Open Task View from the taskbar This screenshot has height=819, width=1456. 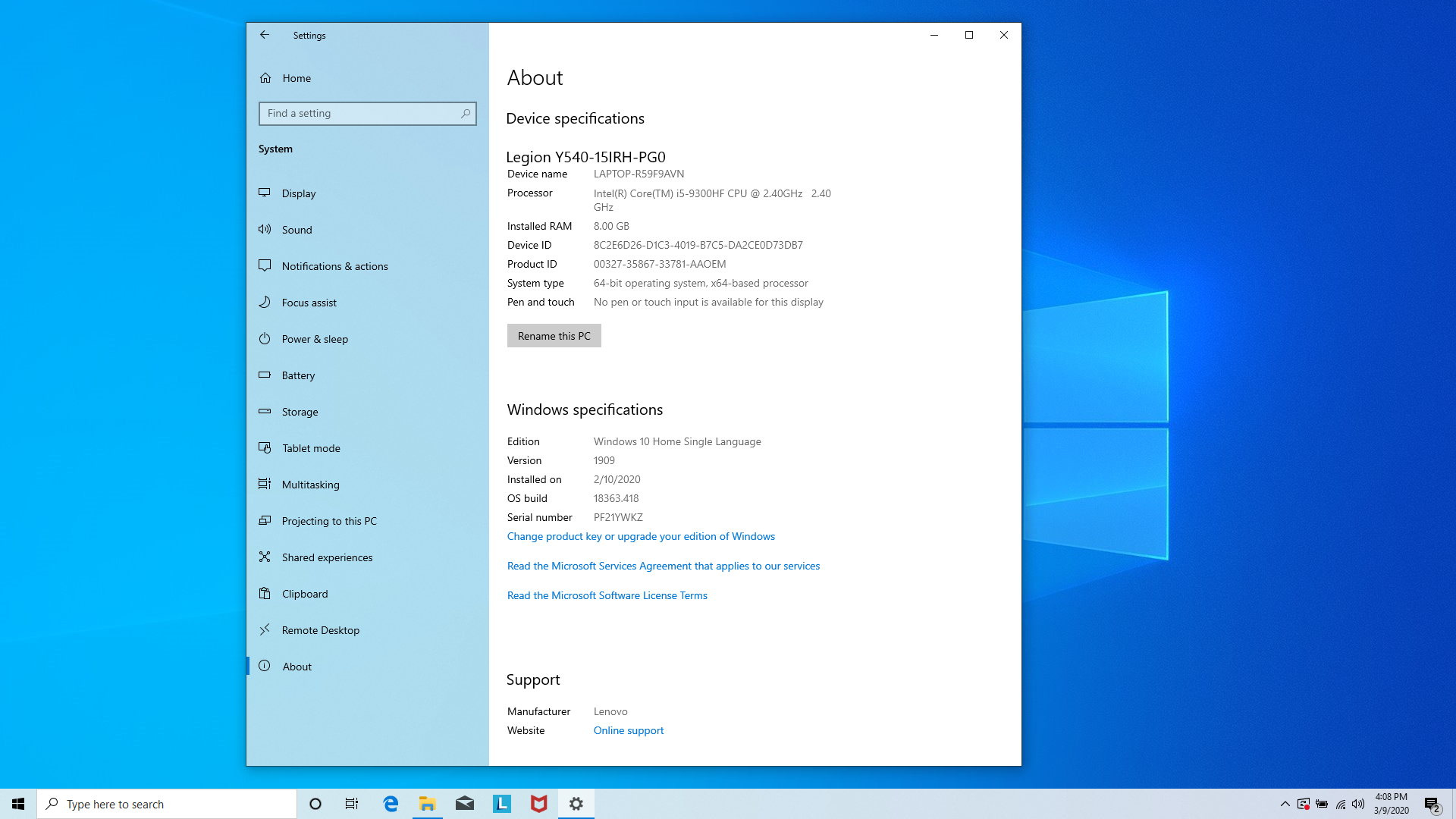click(x=352, y=804)
